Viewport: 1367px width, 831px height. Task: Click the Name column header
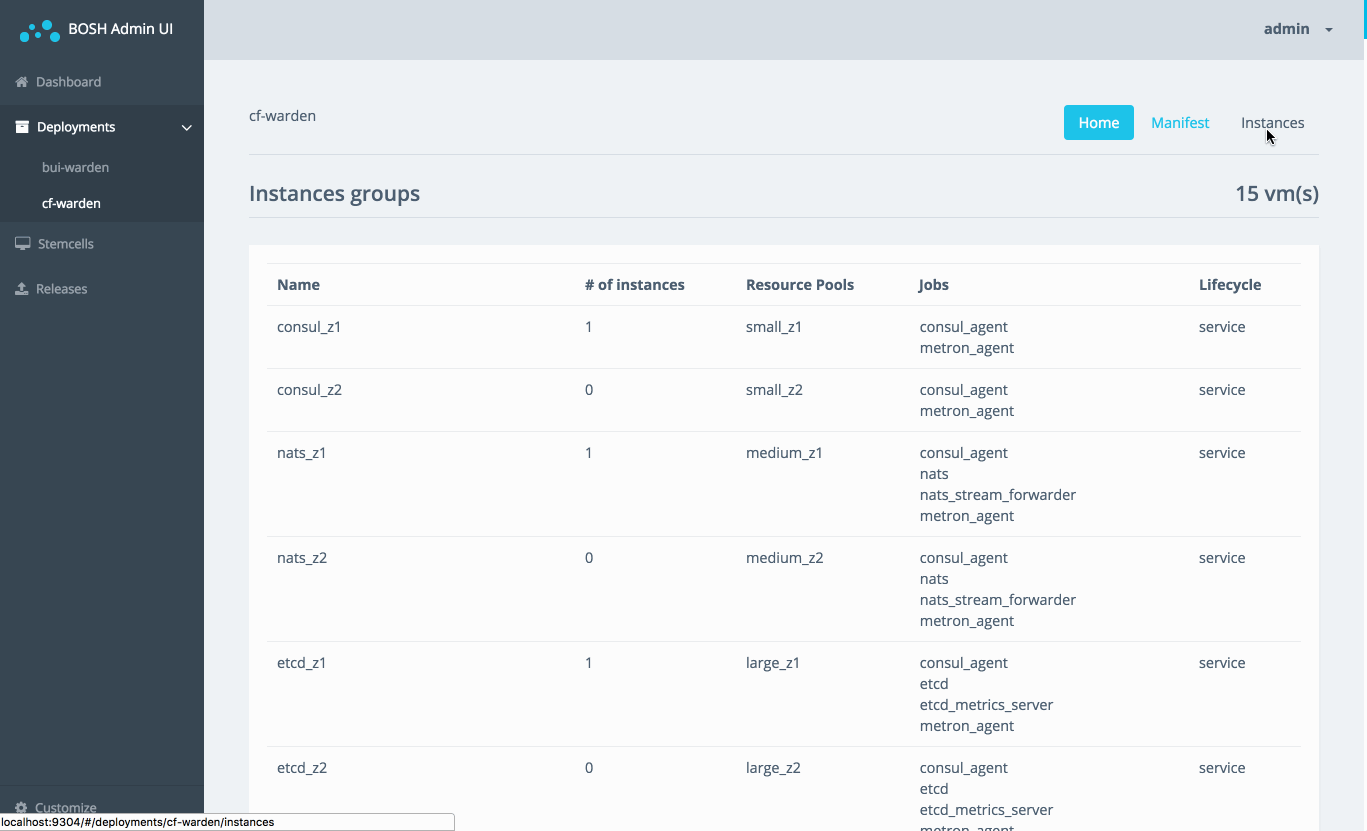298,285
